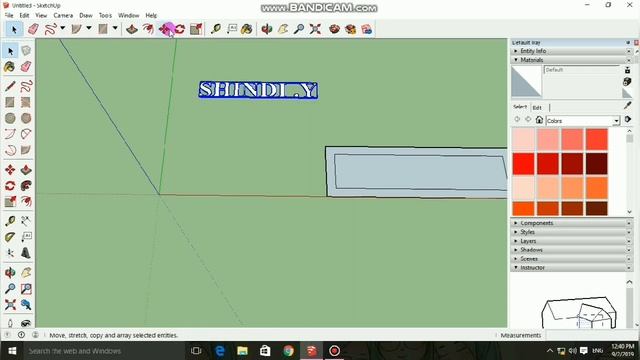Pick the darkest maroon color swatch

pos(597,164)
